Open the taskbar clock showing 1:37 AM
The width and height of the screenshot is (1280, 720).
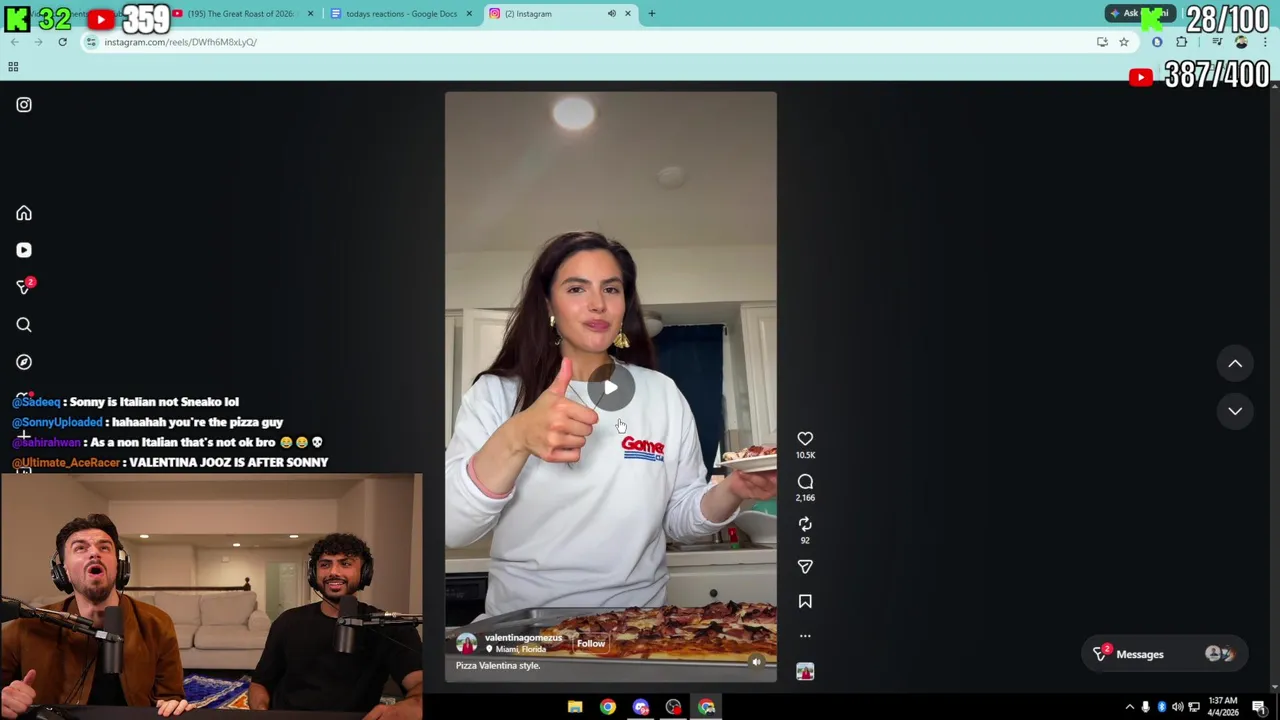coord(1223,706)
